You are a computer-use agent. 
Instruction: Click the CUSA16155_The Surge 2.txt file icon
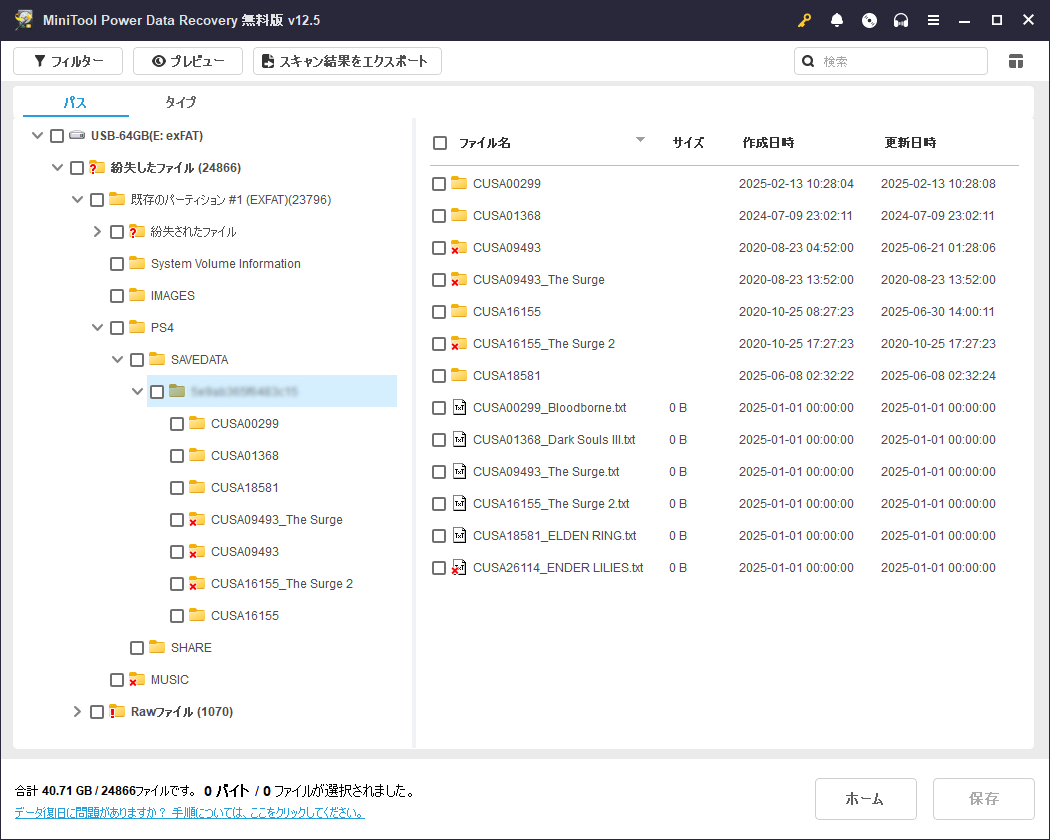(459, 503)
